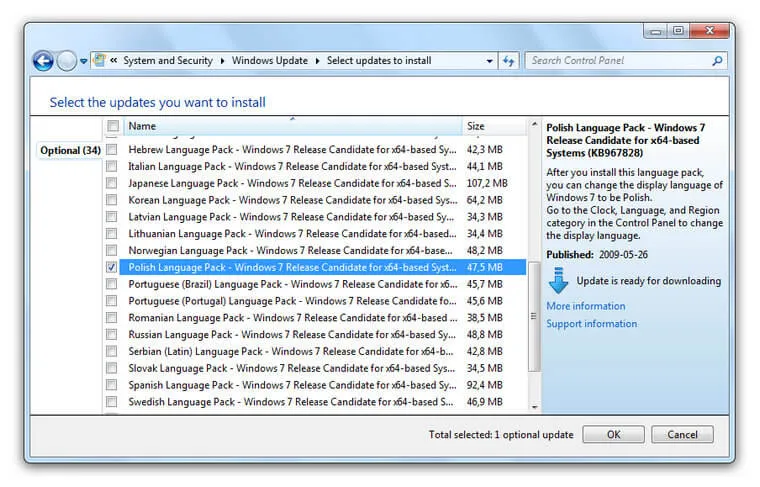Screen dimensions: 760x487
Task: Check Lithuanian Language Pack checkbox
Action: [112, 234]
